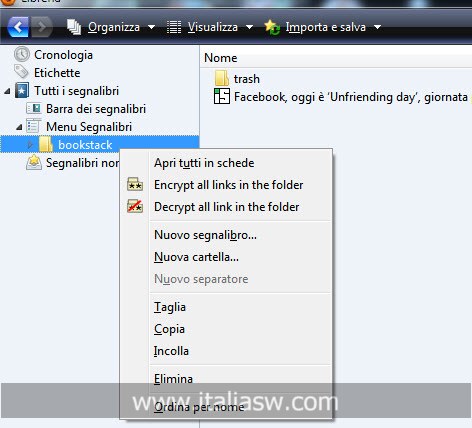Screen dimensions: 472x428
Task: Click the Nome column header
Action: point(221,58)
